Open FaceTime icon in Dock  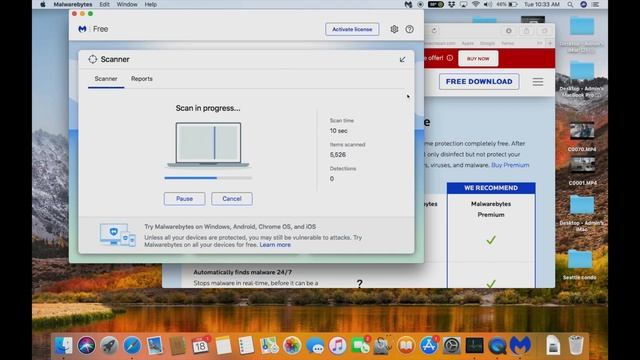tap(360, 346)
